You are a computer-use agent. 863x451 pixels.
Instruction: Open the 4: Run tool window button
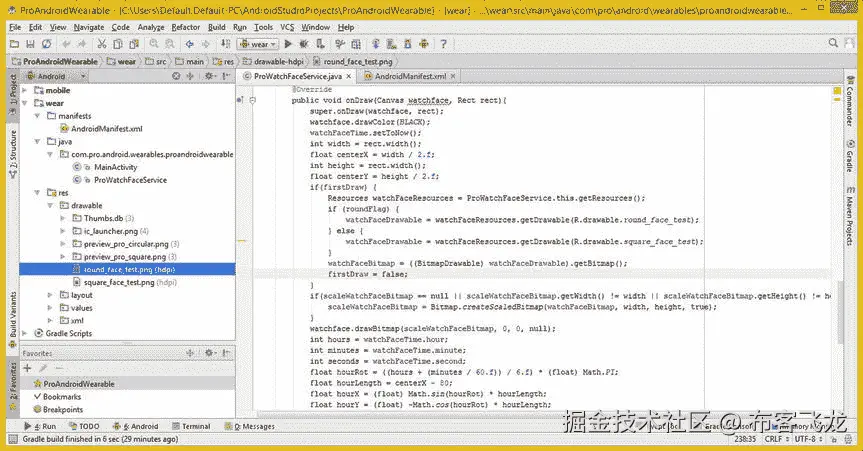click(40, 426)
